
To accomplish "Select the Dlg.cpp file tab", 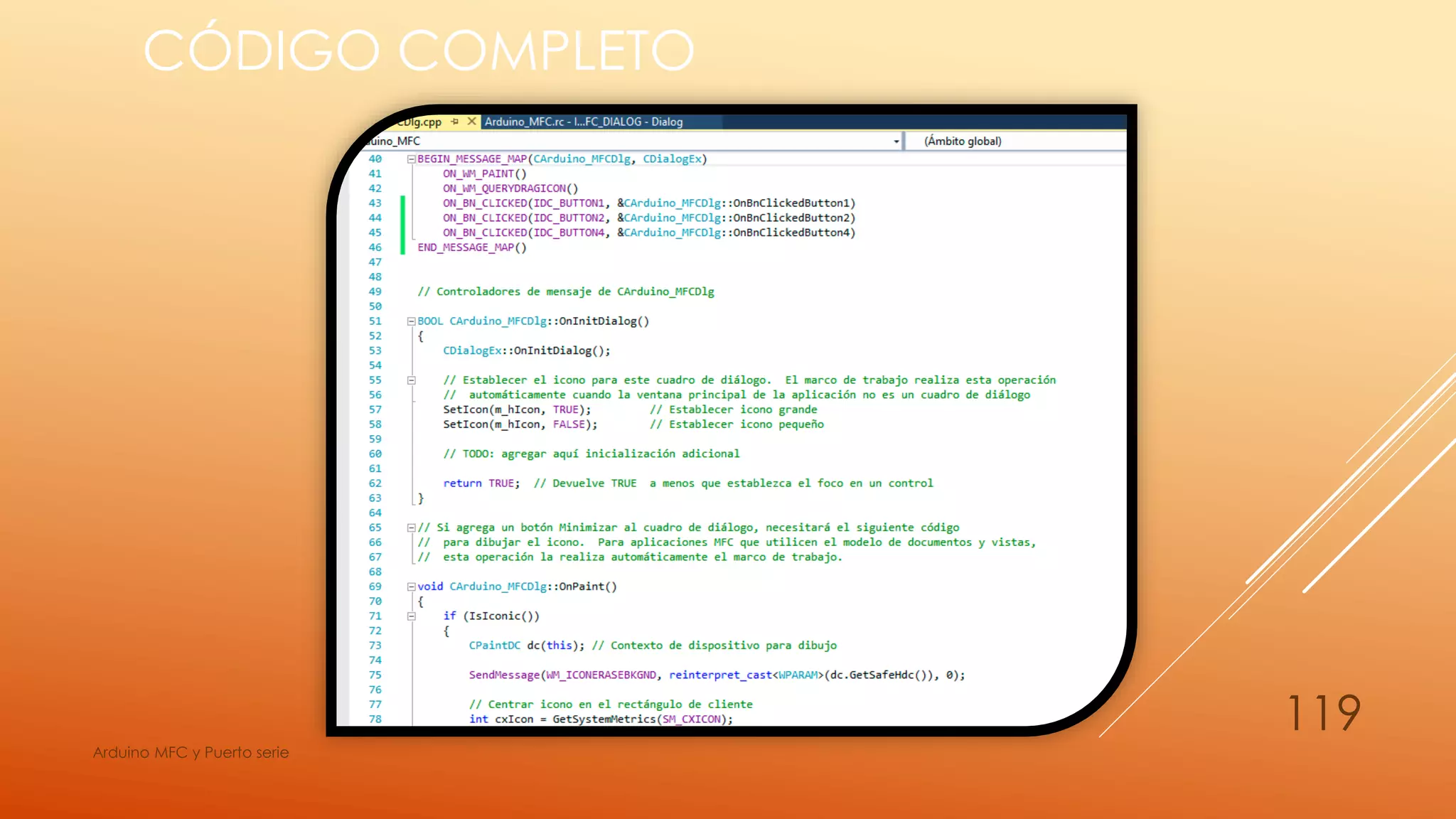I will click(419, 122).
